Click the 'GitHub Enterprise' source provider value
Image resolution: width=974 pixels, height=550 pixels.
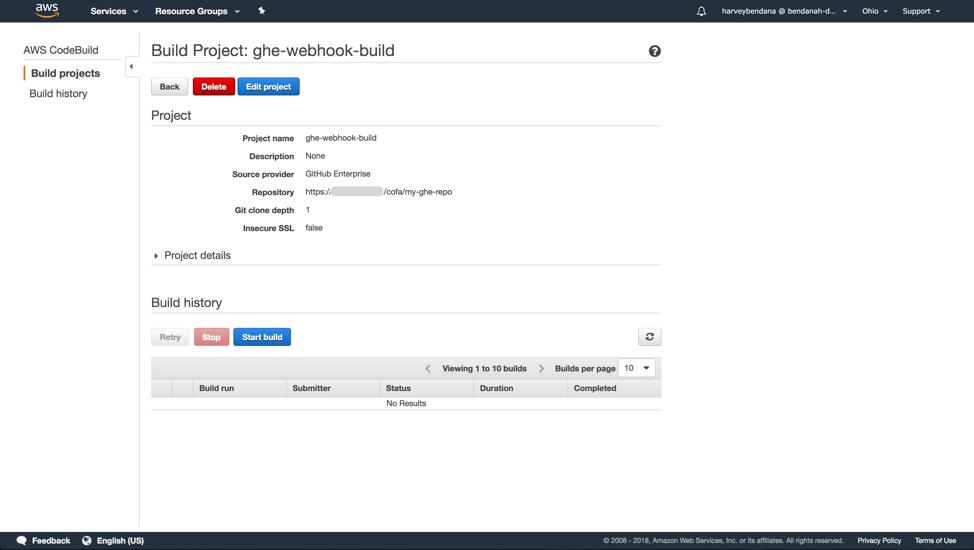tap(338, 174)
